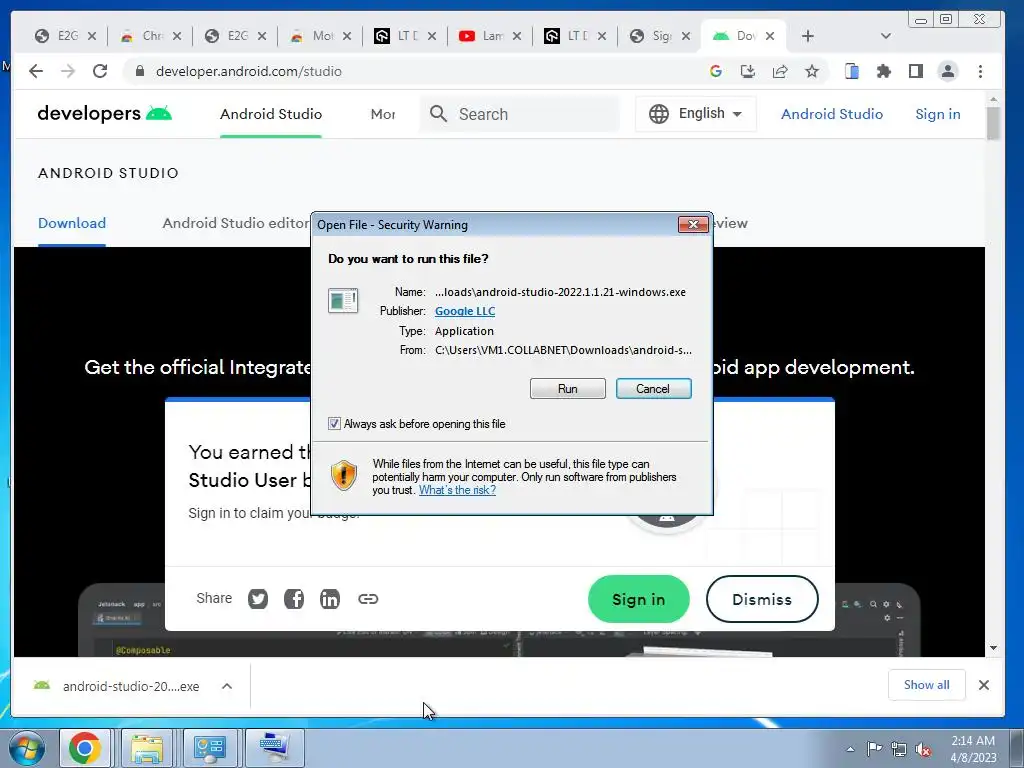Open Windows Explorer from the taskbar
The width and height of the screenshot is (1024, 768).
(147, 748)
